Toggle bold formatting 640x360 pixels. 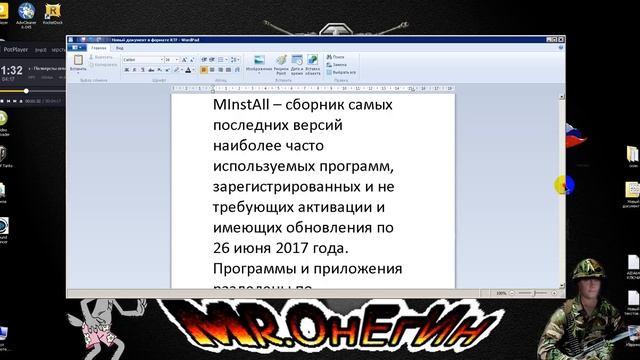click(x=127, y=70)
